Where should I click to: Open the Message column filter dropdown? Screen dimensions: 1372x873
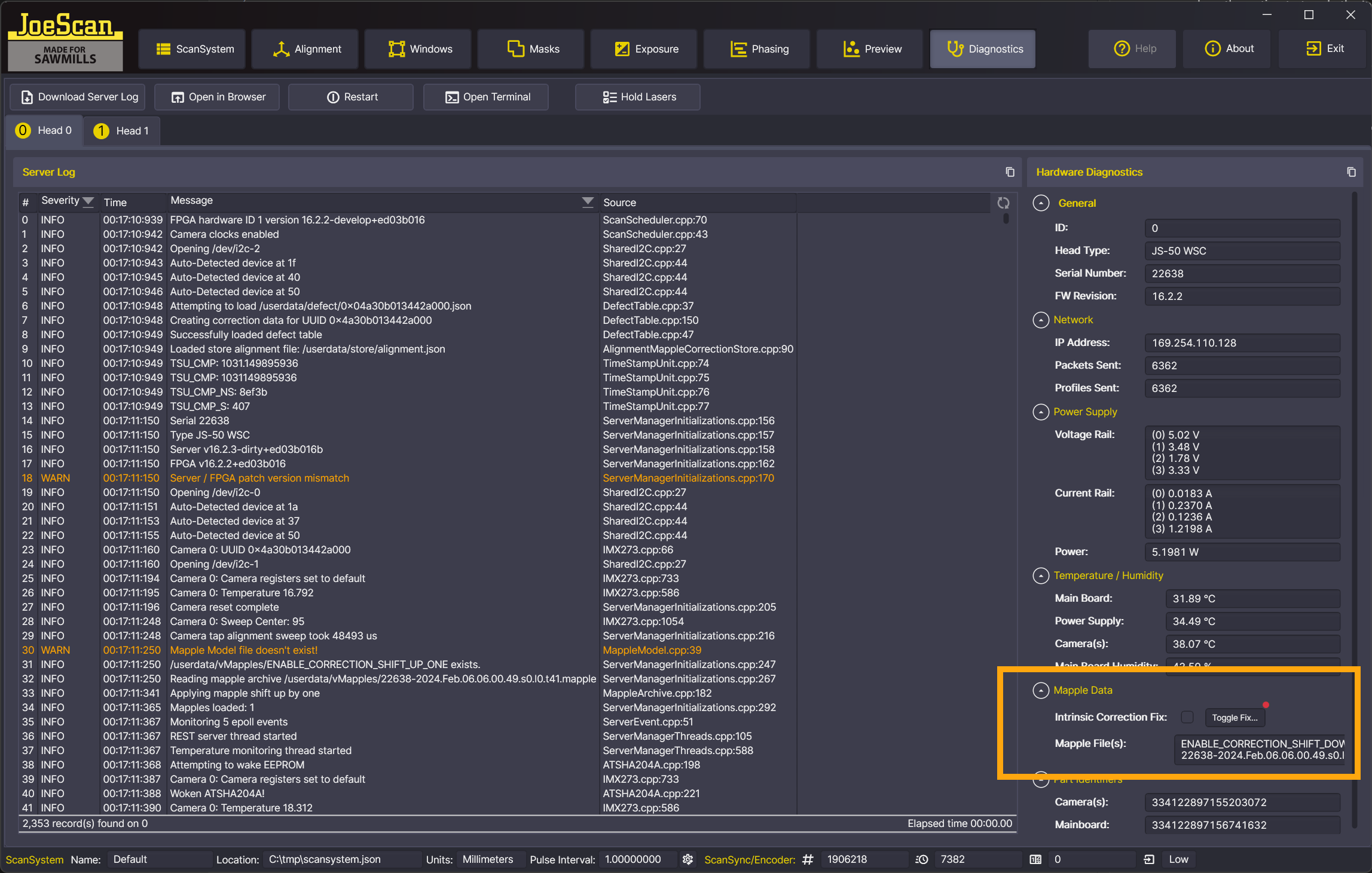(588, 201)
